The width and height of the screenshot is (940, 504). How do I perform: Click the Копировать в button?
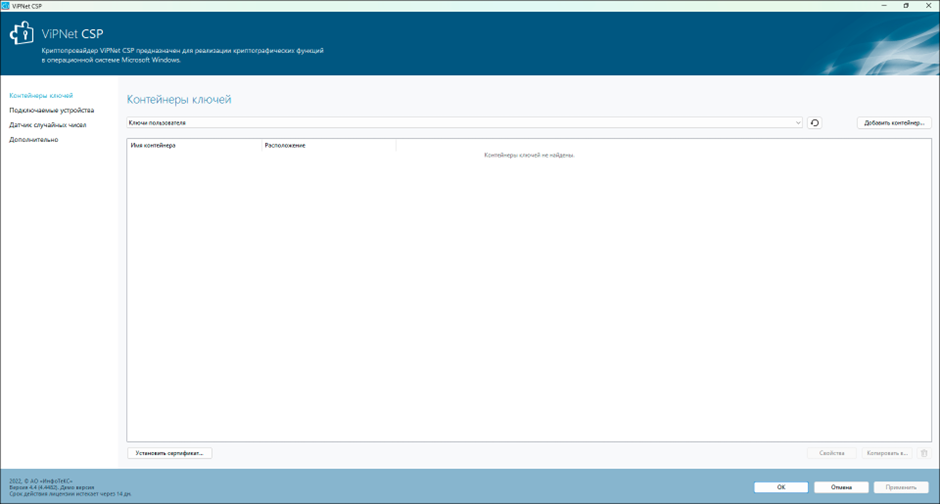tap(887, 453)
